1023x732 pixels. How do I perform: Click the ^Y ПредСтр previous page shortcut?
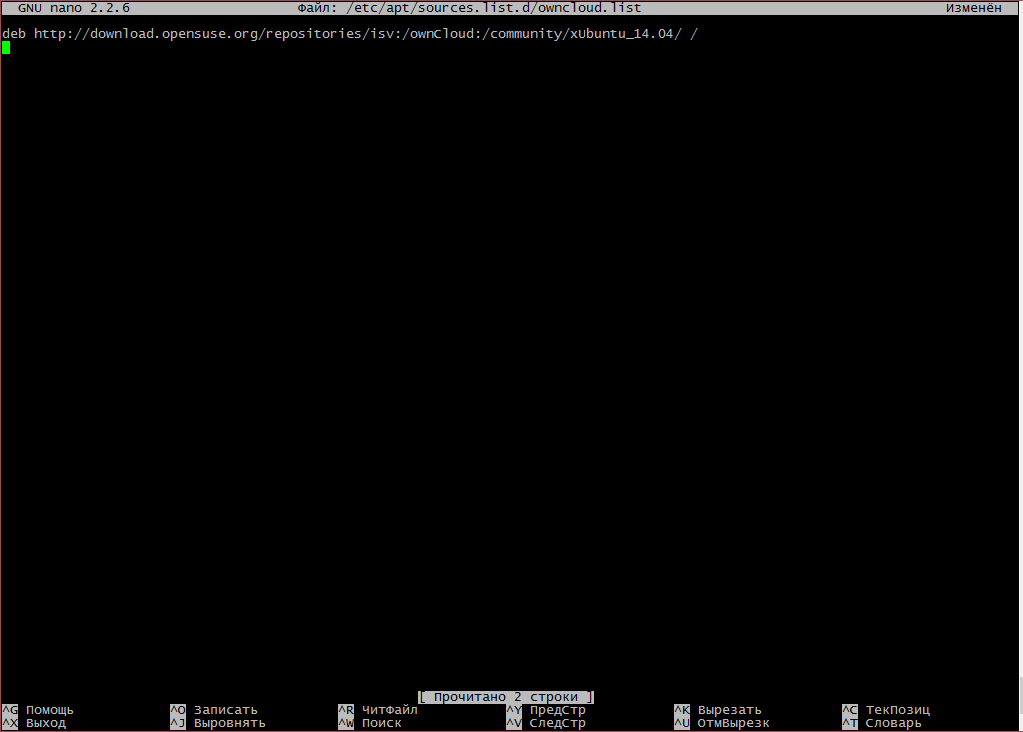coord(546,710)
